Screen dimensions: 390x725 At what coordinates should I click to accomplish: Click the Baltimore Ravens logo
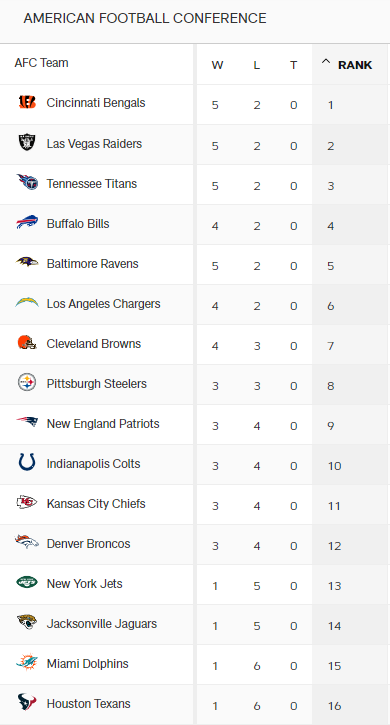pos(27,262)
